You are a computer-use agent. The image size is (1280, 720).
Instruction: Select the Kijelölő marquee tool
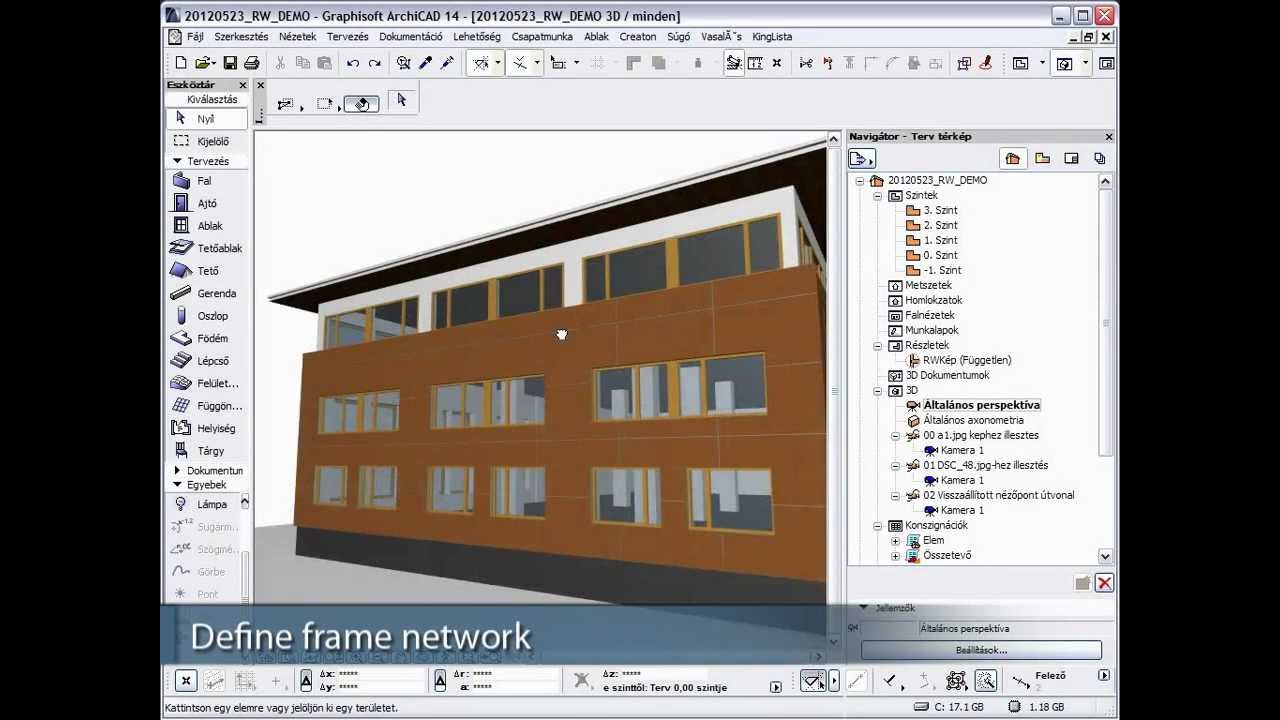point(206,142)
